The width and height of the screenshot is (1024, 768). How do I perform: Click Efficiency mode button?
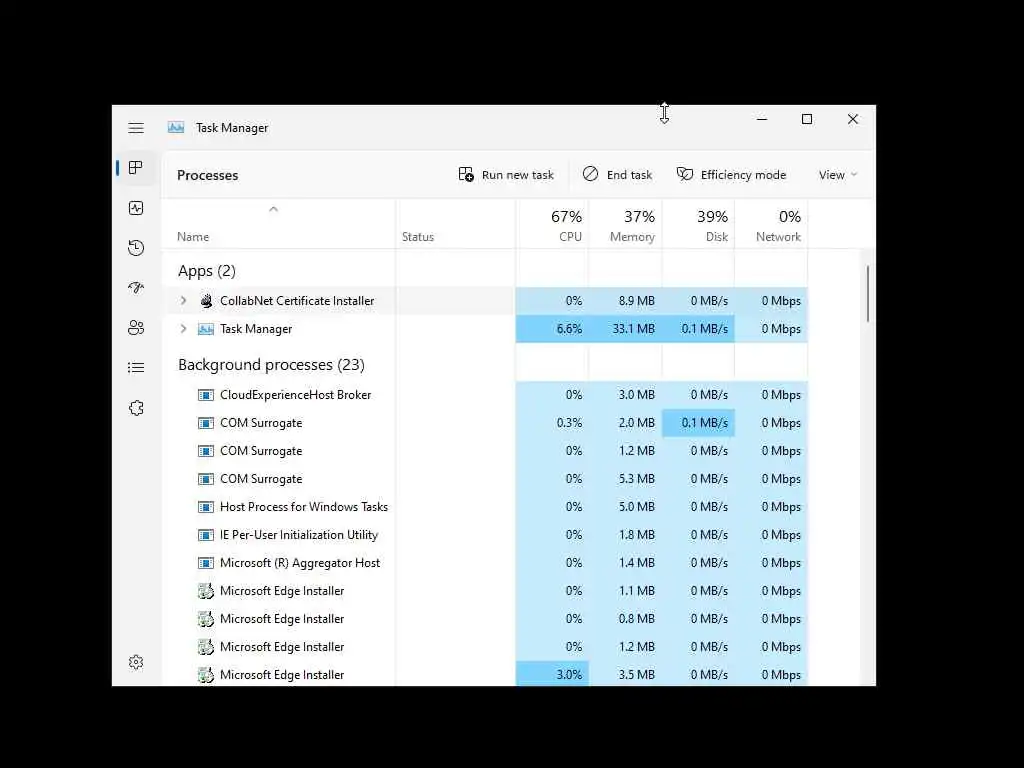point(731,175)
